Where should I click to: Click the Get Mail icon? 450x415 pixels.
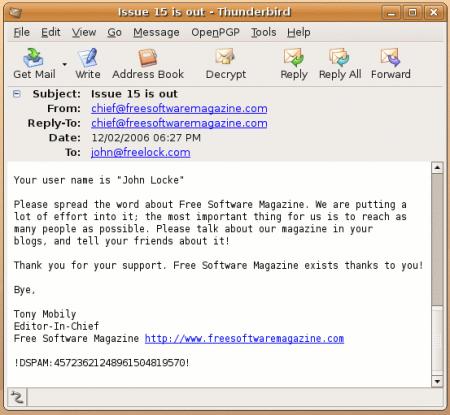point(33,58)
